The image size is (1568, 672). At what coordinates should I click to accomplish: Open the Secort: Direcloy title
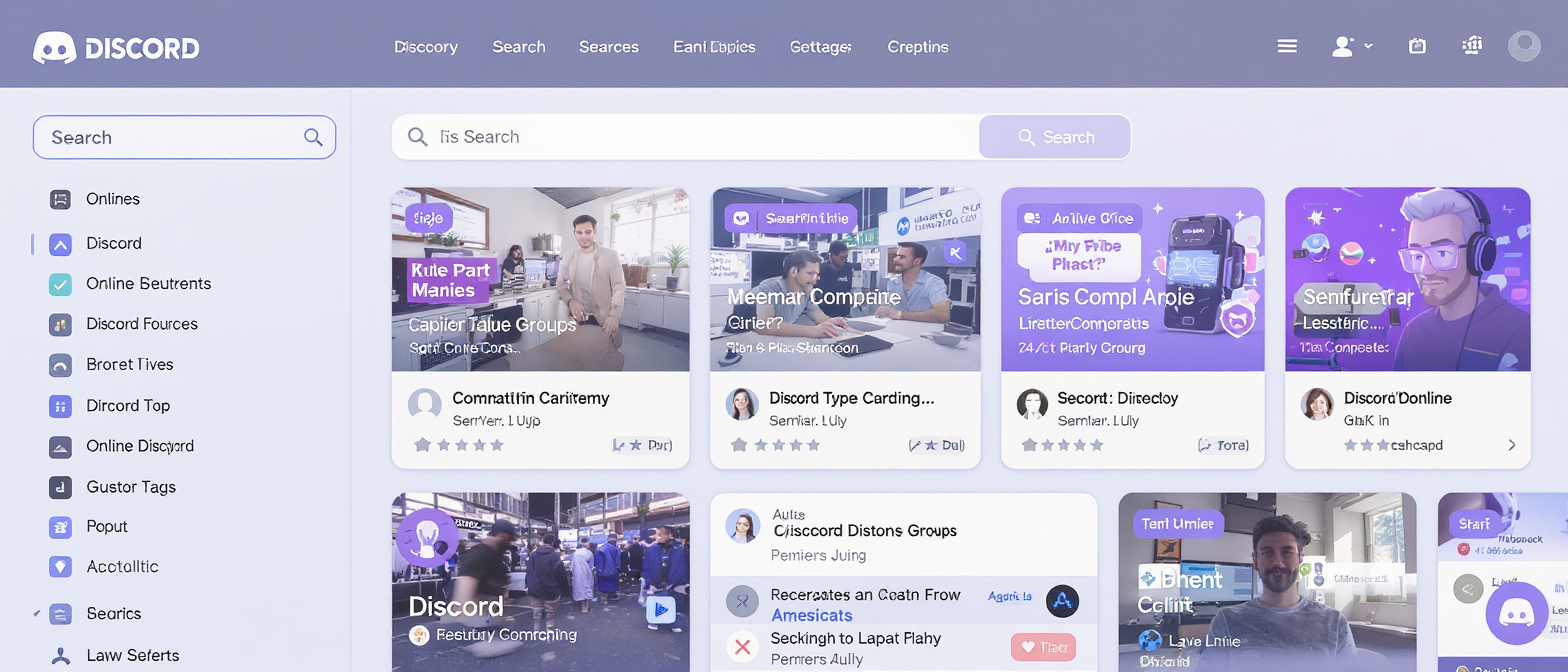[x=1118, y=398]
